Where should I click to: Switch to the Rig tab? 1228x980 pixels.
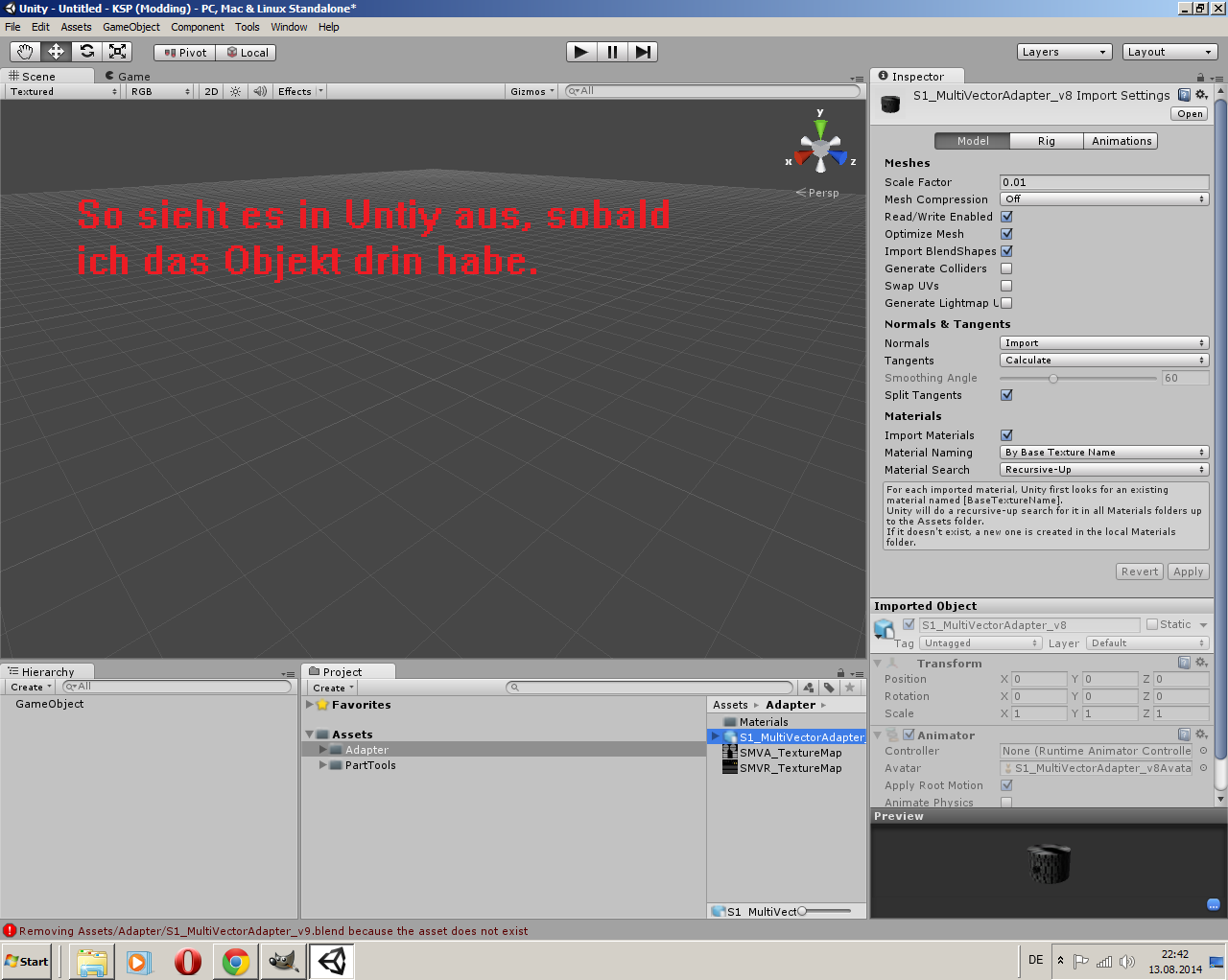pos(1046,141)
